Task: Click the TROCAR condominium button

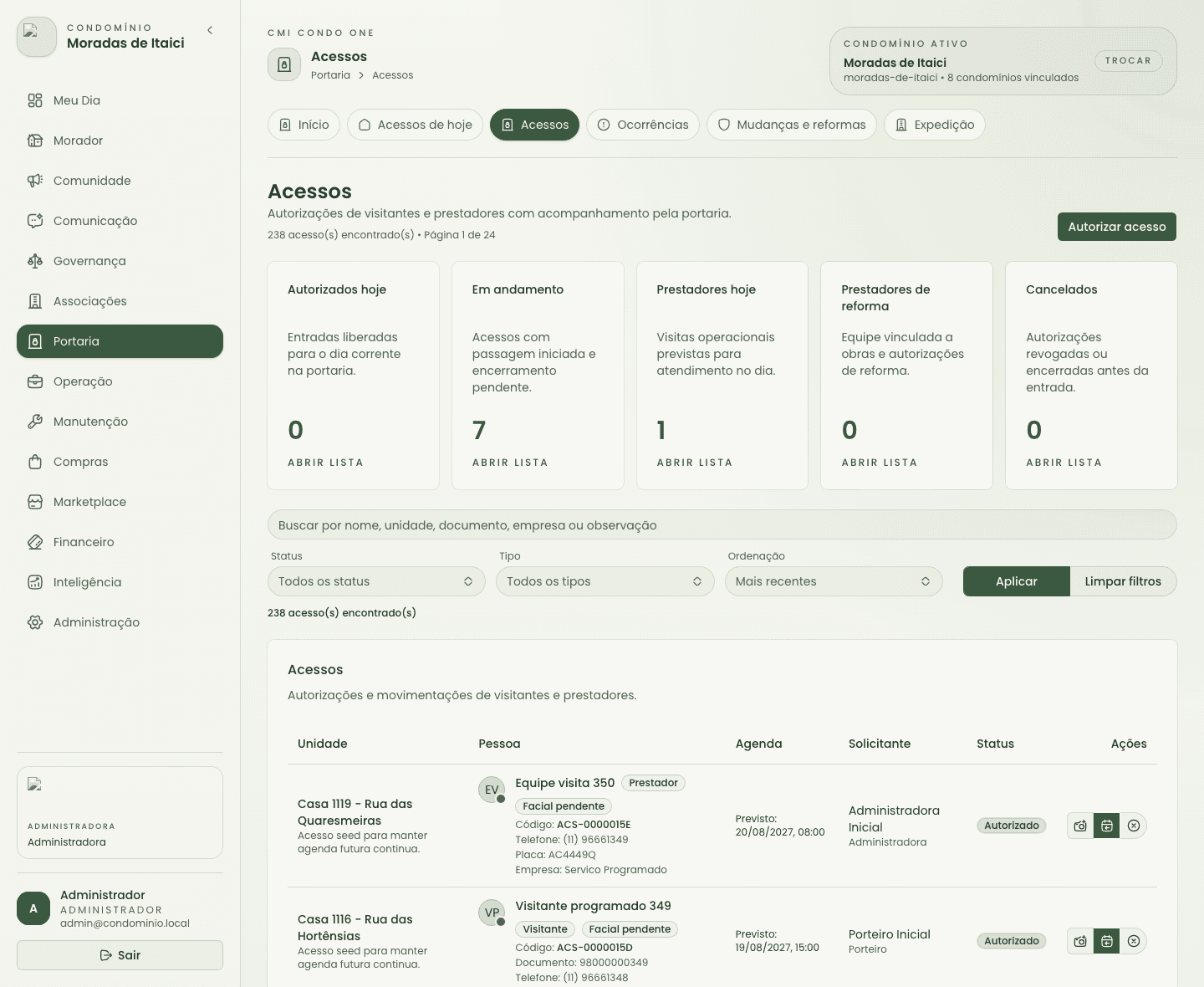Action: 1128,60
